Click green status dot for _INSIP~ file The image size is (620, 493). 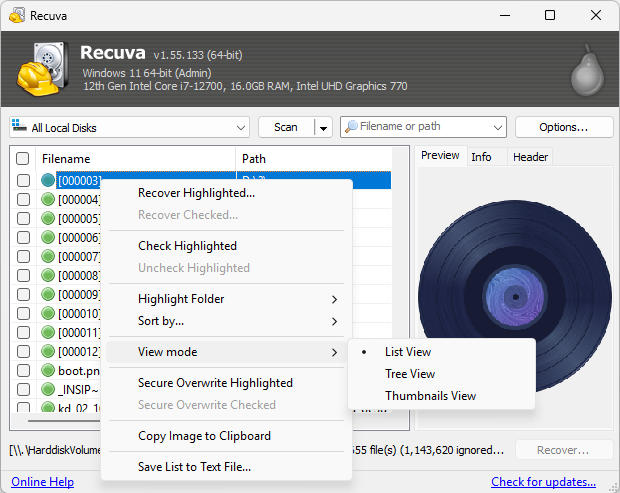coord(48,389)
